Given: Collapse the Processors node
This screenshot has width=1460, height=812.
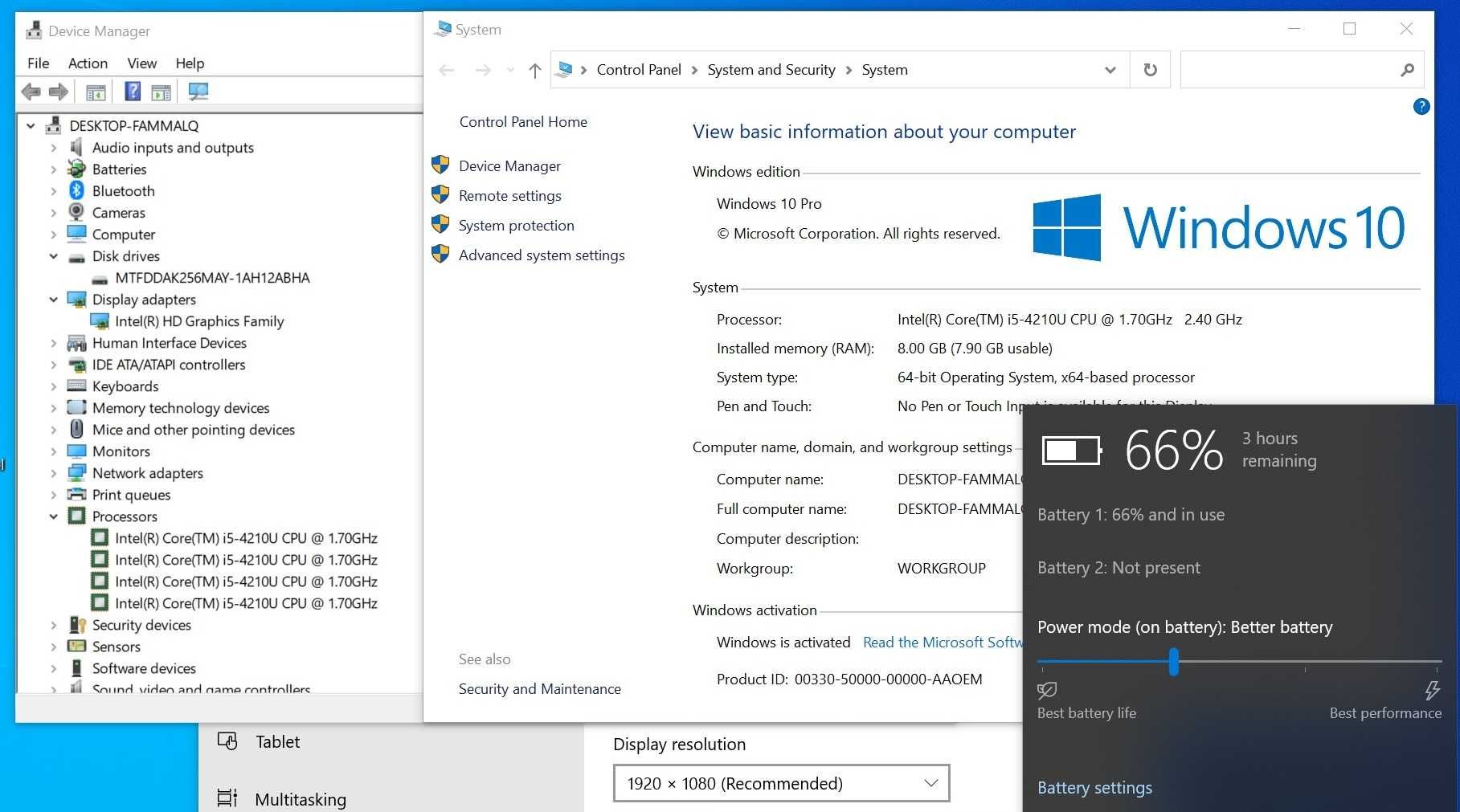Looking at the screenshot, I should coord(54,516).
